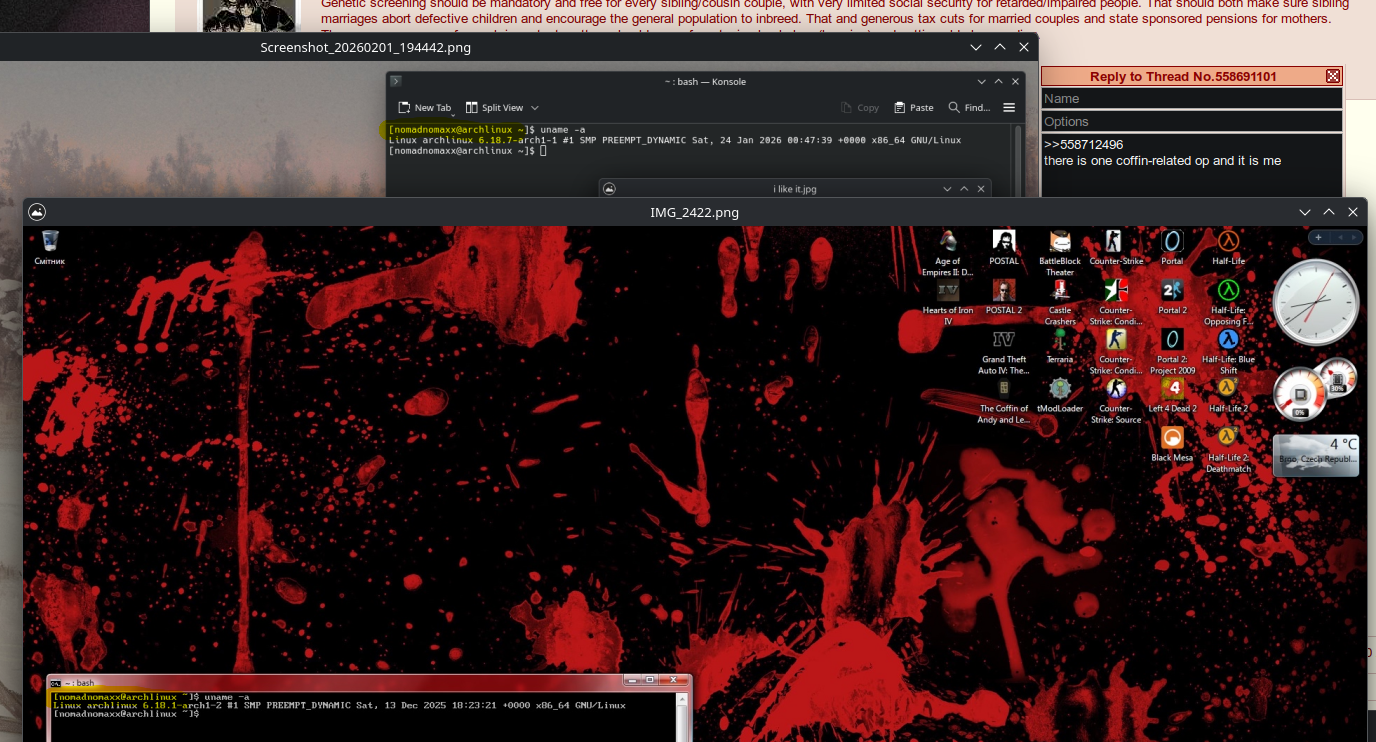Open the Grand Theft Auto IV shortcut

(1004, 351)
